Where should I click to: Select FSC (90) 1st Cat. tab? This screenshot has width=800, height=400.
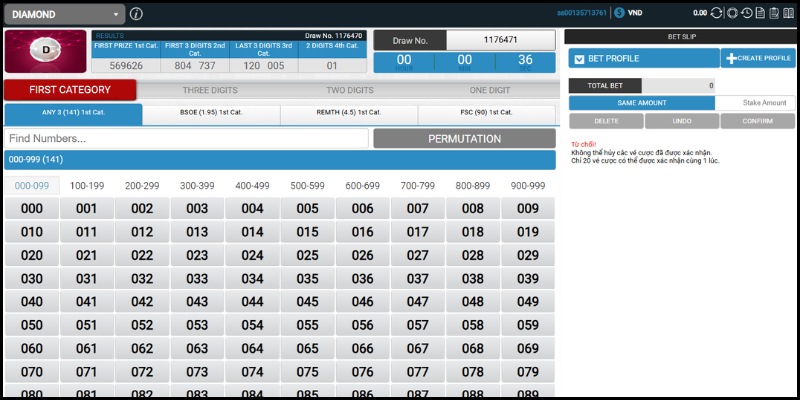487,113
